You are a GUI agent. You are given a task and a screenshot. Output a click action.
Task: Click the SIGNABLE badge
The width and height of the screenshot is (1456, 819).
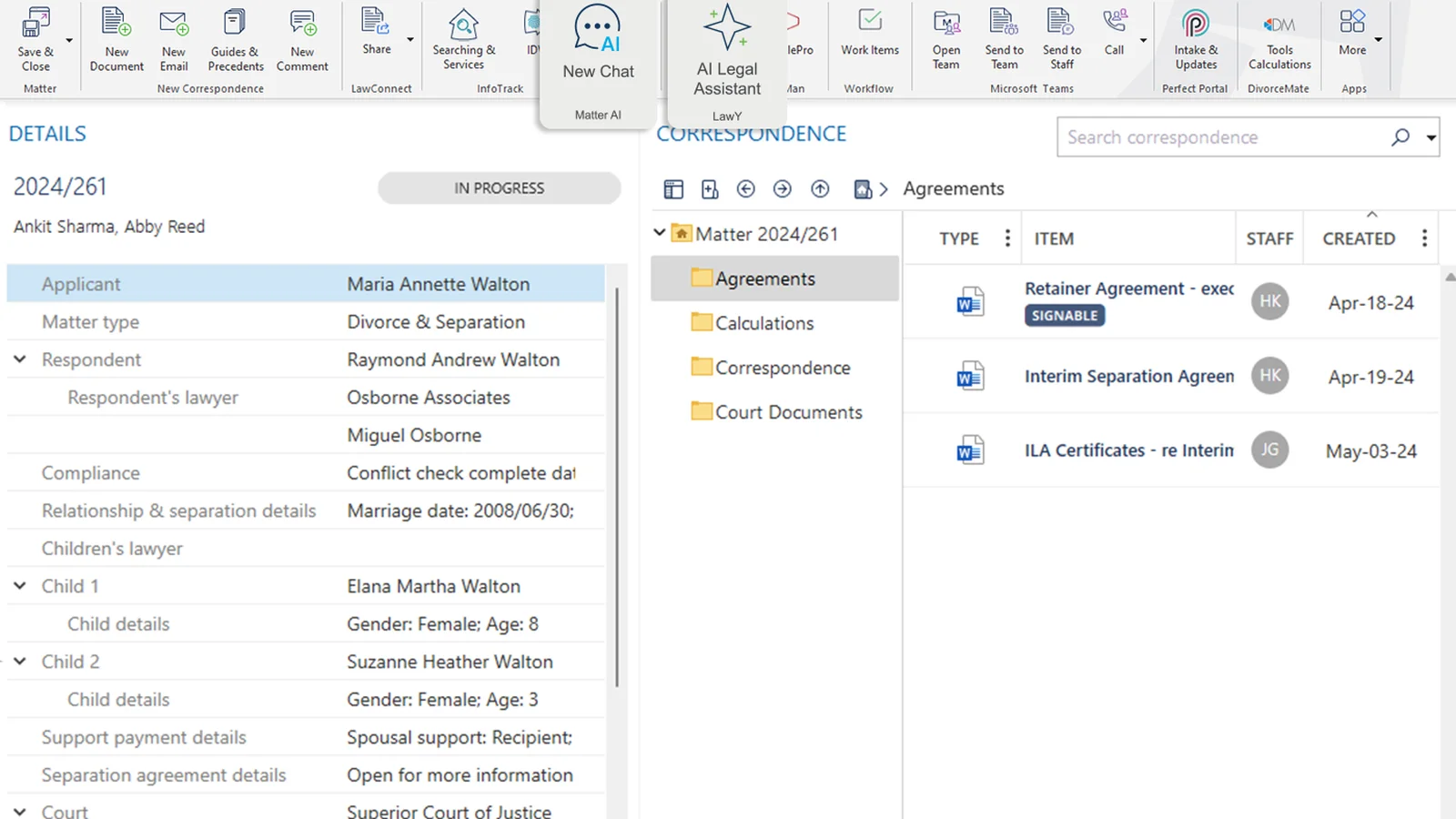click(1065, 316)
